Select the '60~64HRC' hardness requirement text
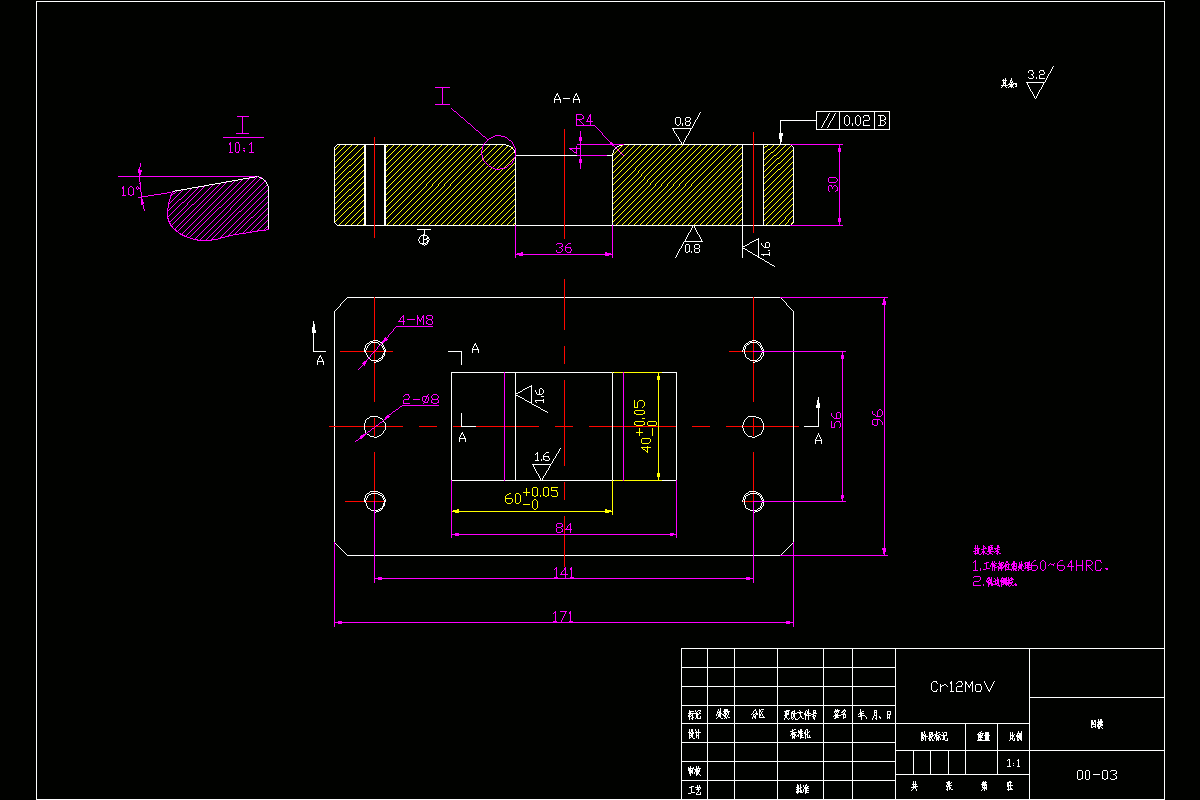Image resolution: width=1200 pixels, height=800 pixels. pos(1069,566)
